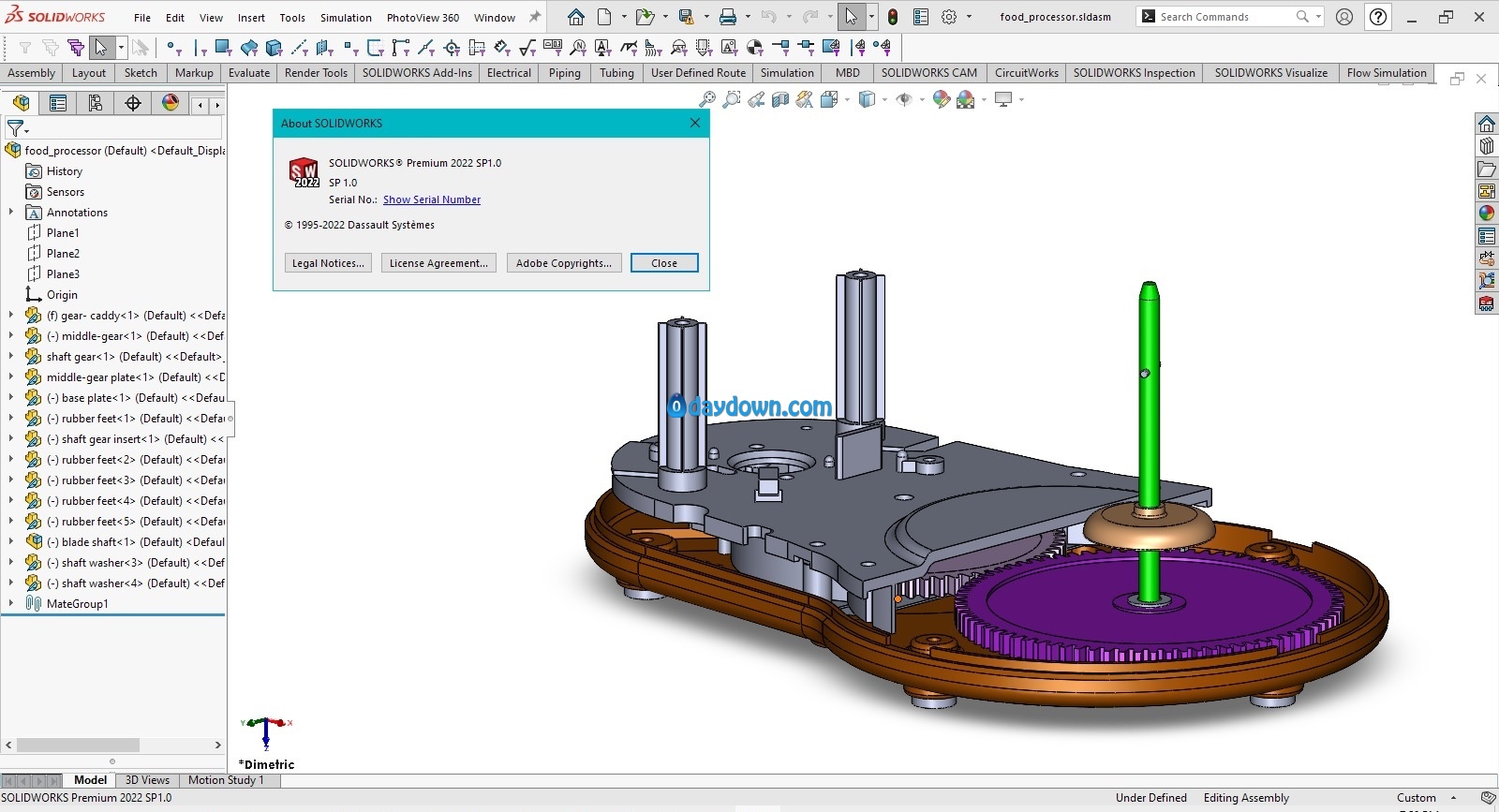Click the Zoom to Fit icon
This screenshot has width=1499, height=812.
coord(707,99)
